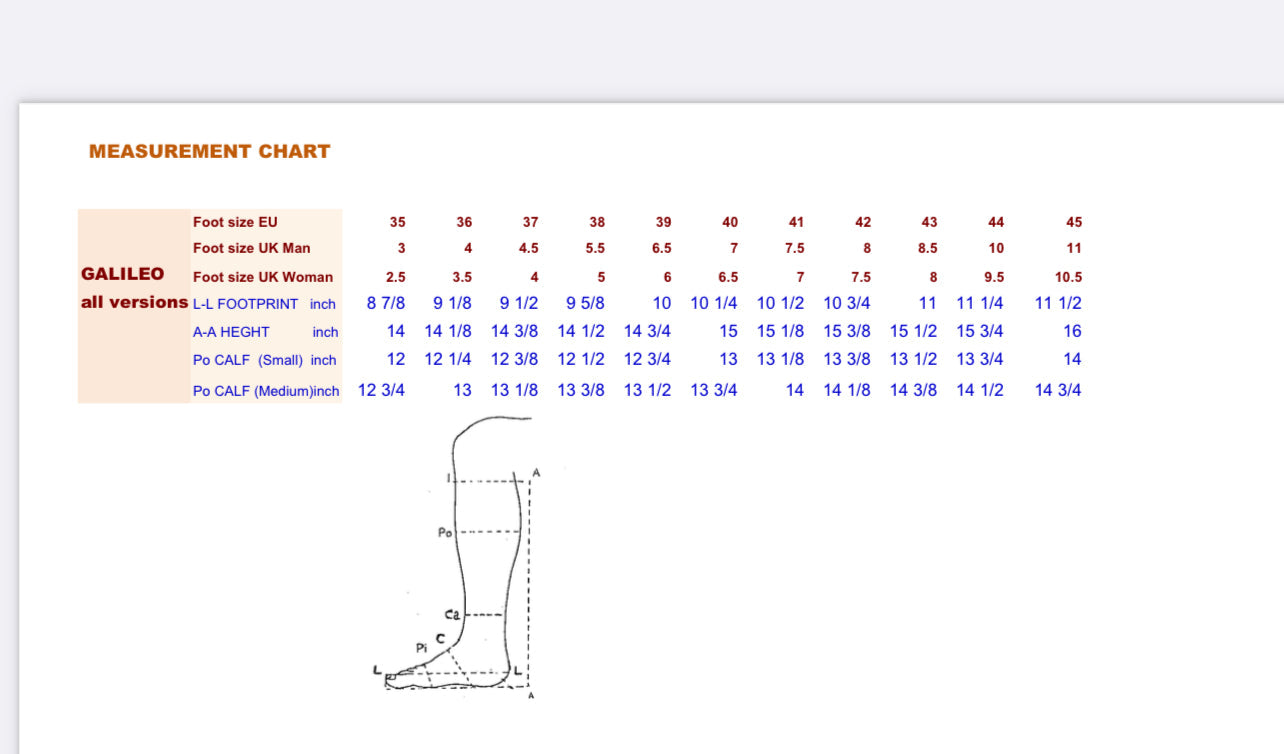Image resolution: width=1284 pixels, height=754 pixels.
Task: Select A-A height value 15 1/8
Action: click(x=780, y=331)
